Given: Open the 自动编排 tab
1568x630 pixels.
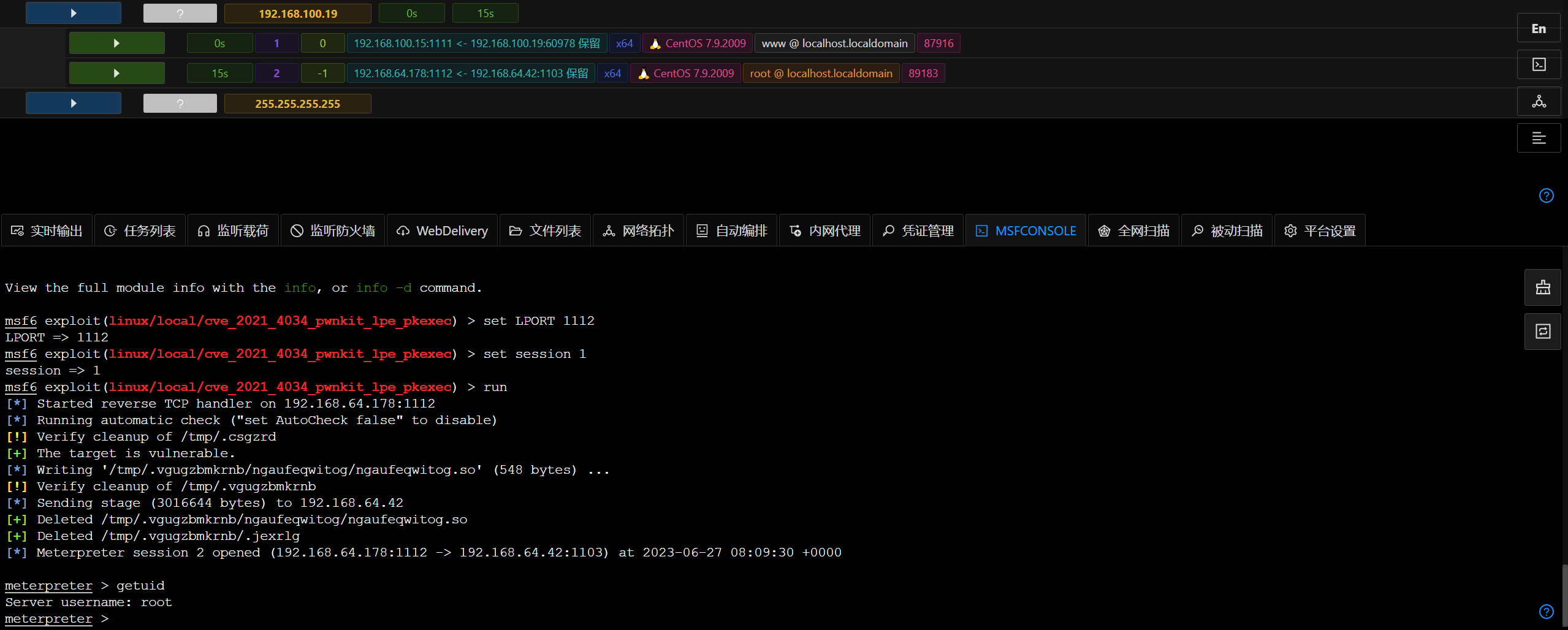Looking at the screenshot, I should (x=732, y=230).
